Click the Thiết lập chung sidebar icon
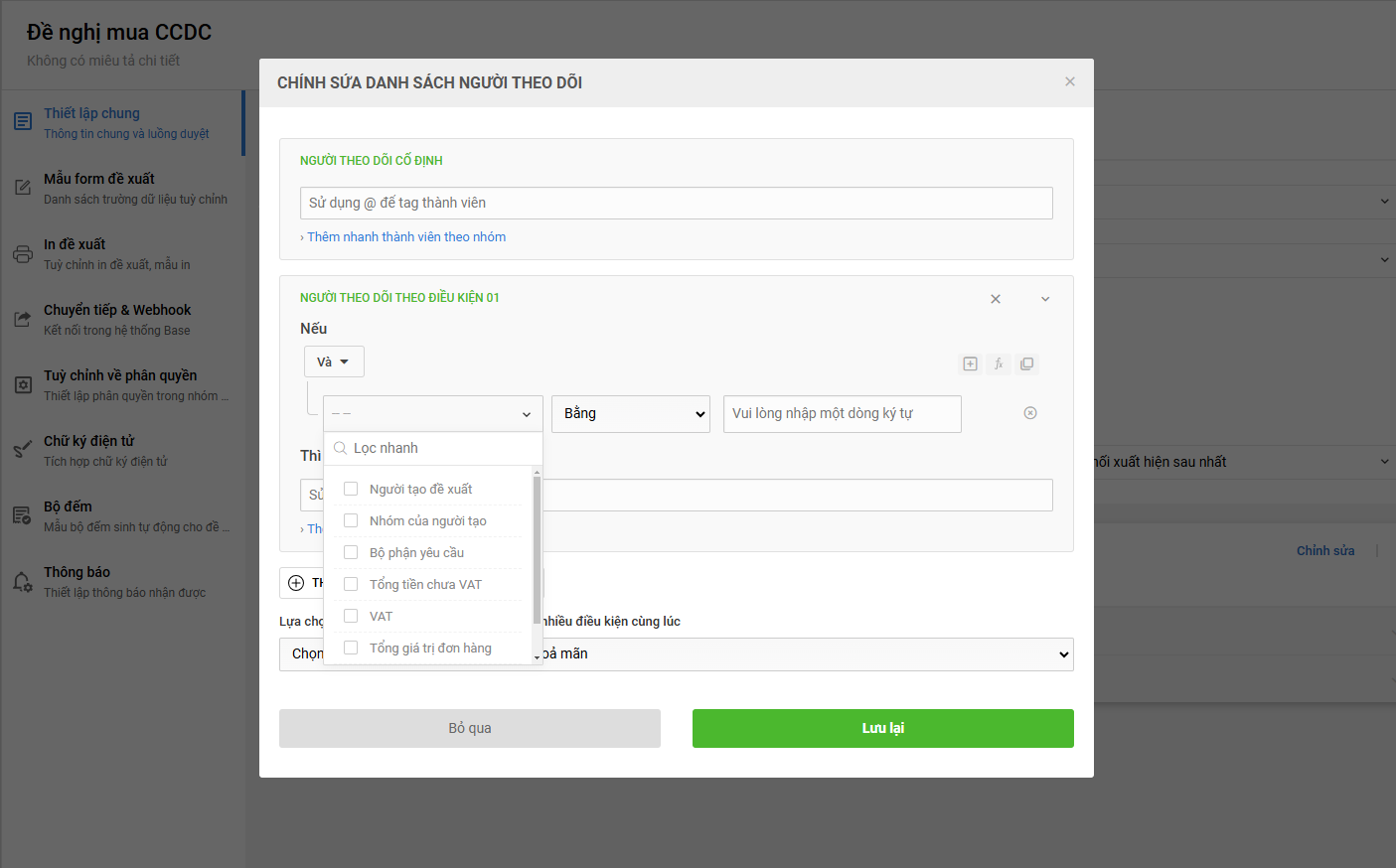 (x=23, y=122)
